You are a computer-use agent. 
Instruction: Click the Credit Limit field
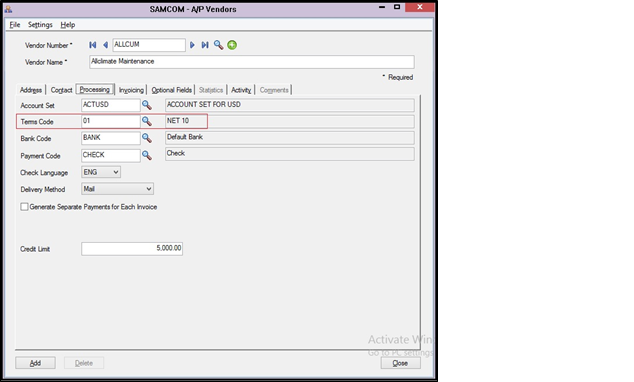point(132,249)
